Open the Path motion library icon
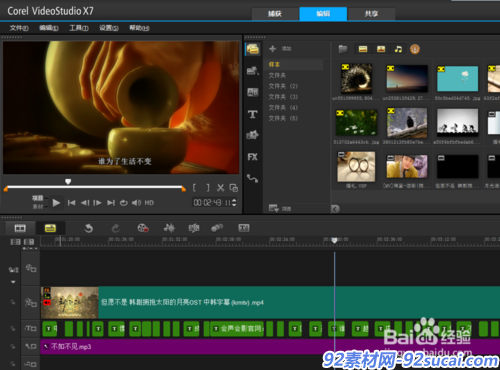The width and height of the screenshot is (500, 370). [x=252, y=179]
